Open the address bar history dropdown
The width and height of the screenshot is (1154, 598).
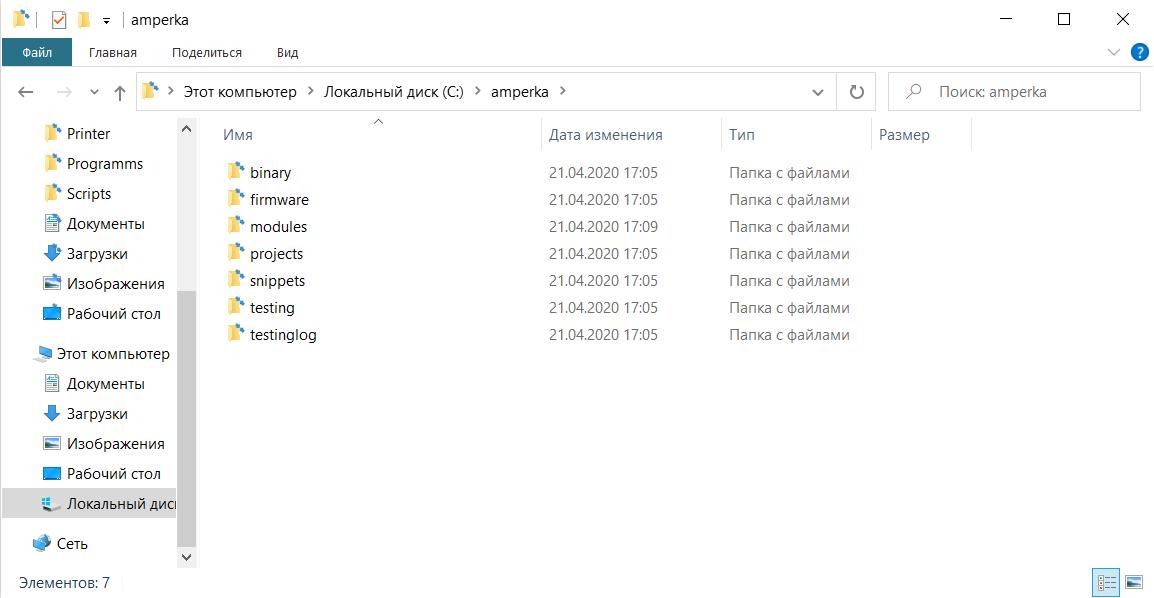(818, 92)
